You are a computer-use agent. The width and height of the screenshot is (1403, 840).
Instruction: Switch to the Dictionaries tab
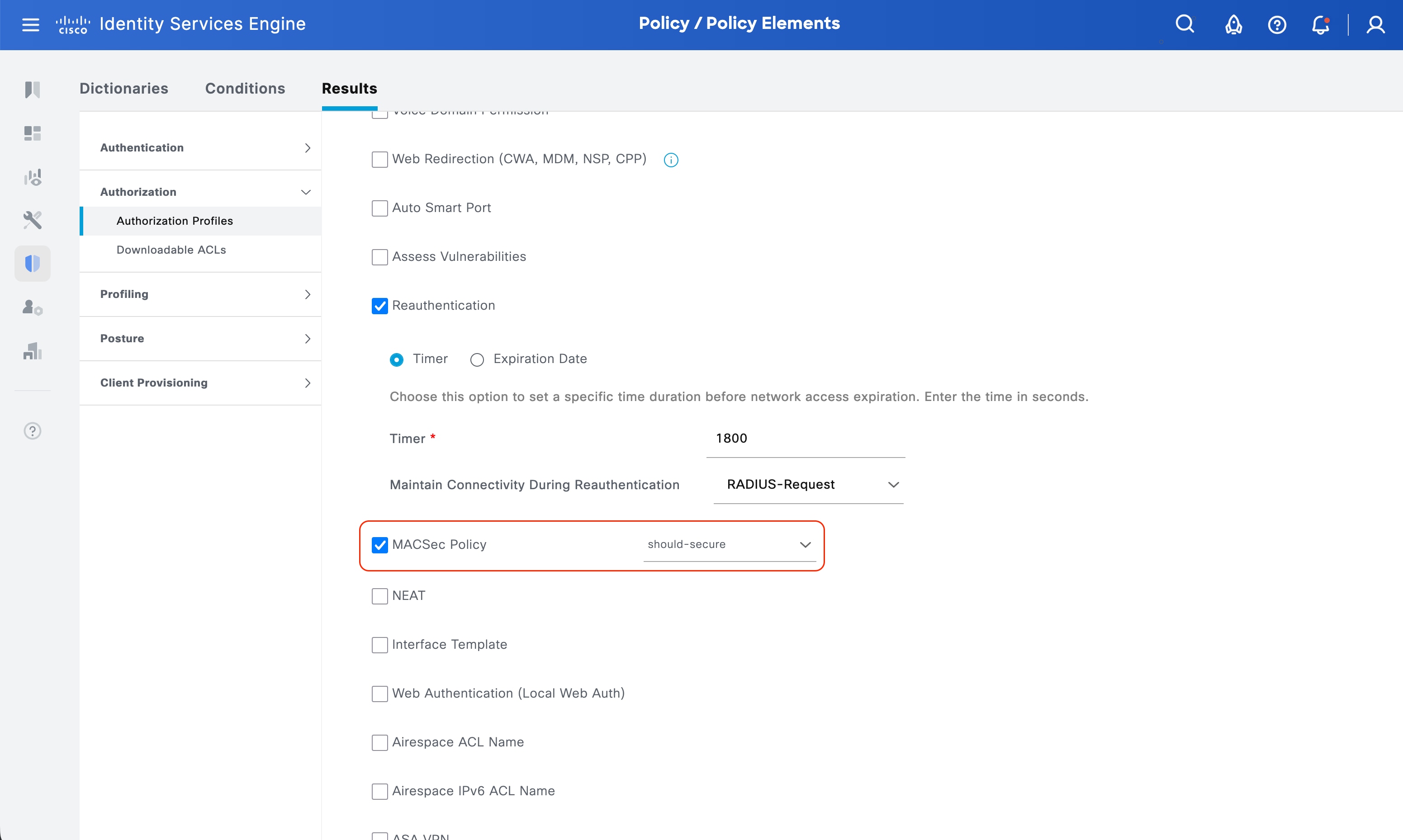(x=124, y=88)
